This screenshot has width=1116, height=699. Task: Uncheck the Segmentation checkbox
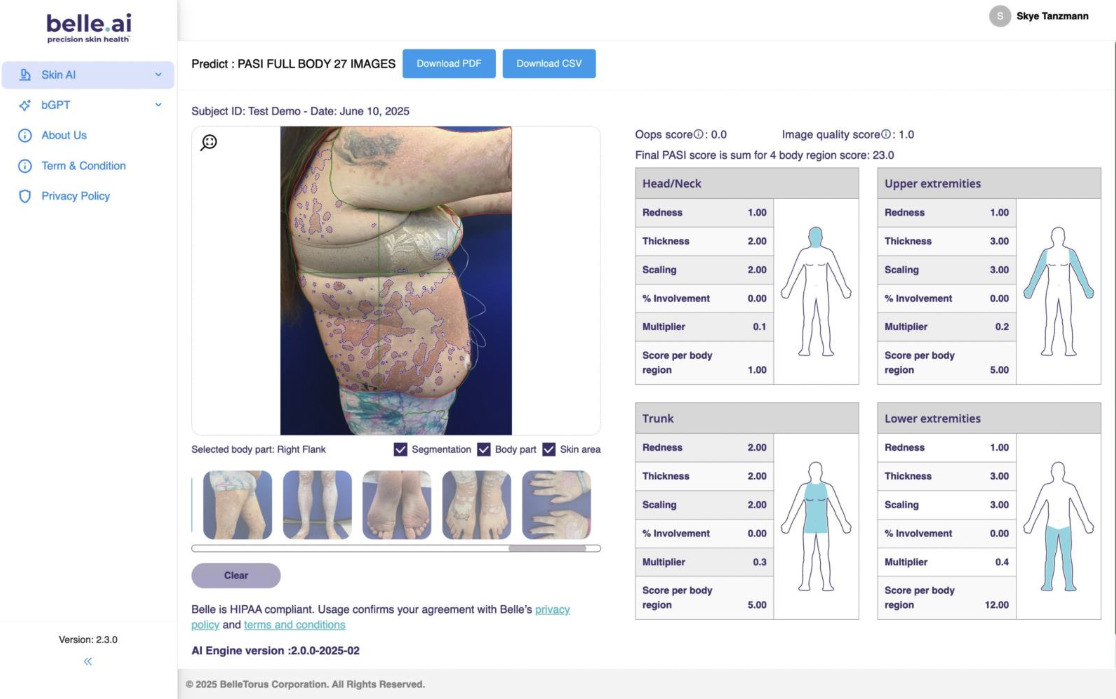[401, 450]
